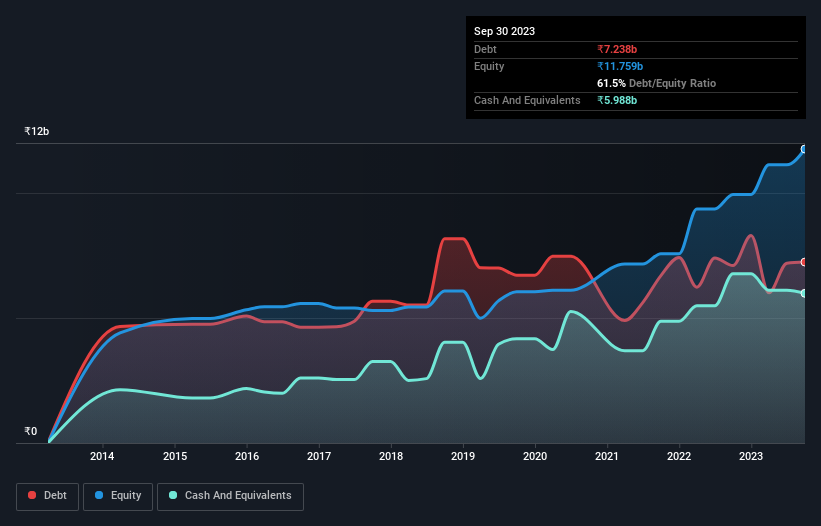
Task: Click the 2022 x-axis label
Action: point(679,456)
